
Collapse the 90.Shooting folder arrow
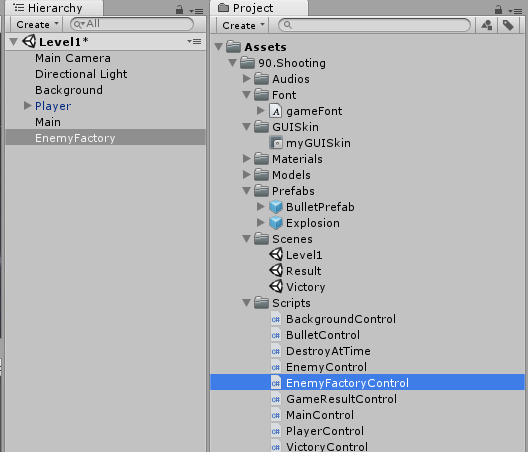(232, 63)
